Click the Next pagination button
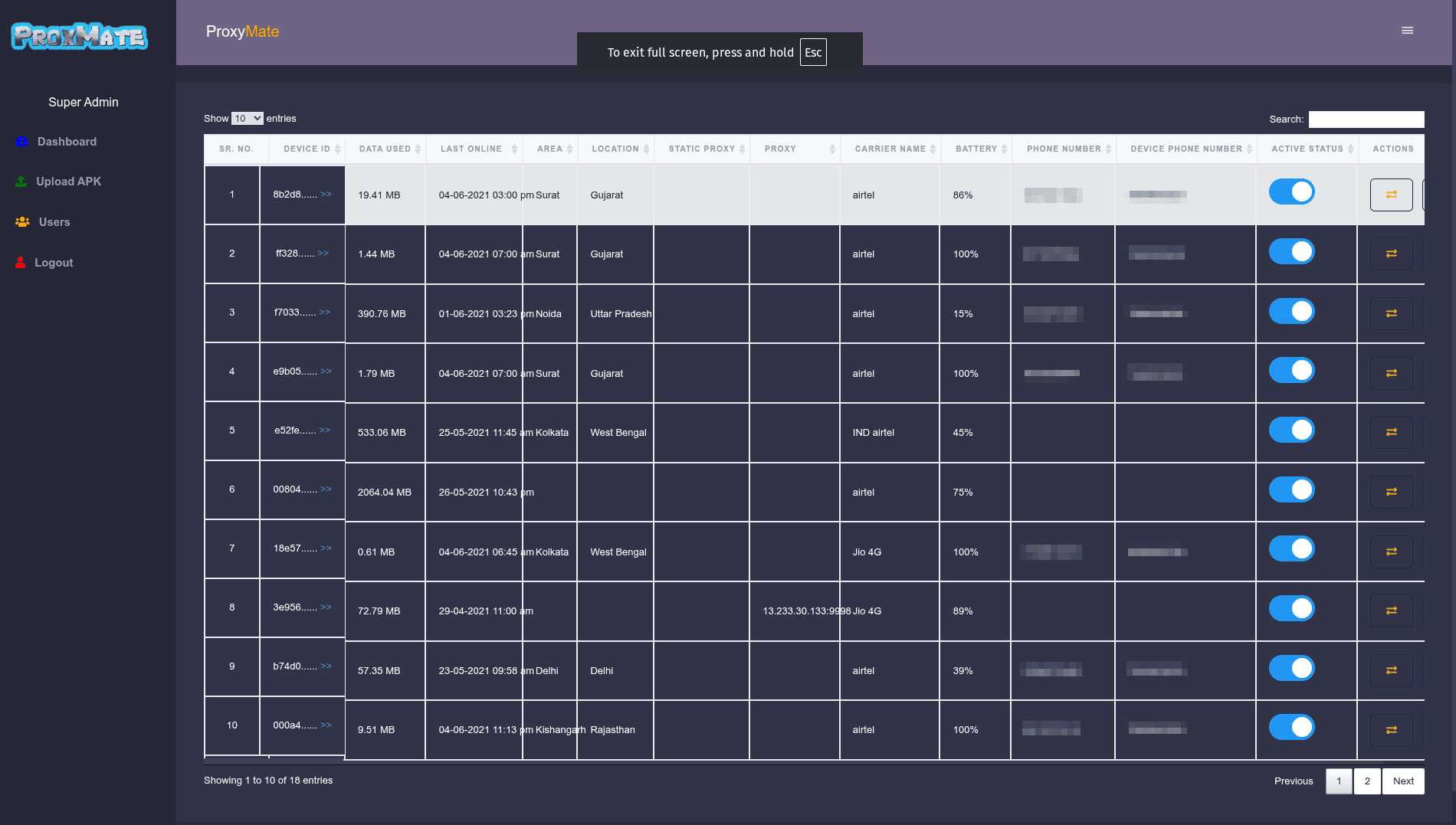This screenshot has height=825, width=1456. pyautogui.click(x=1403, y=781)
